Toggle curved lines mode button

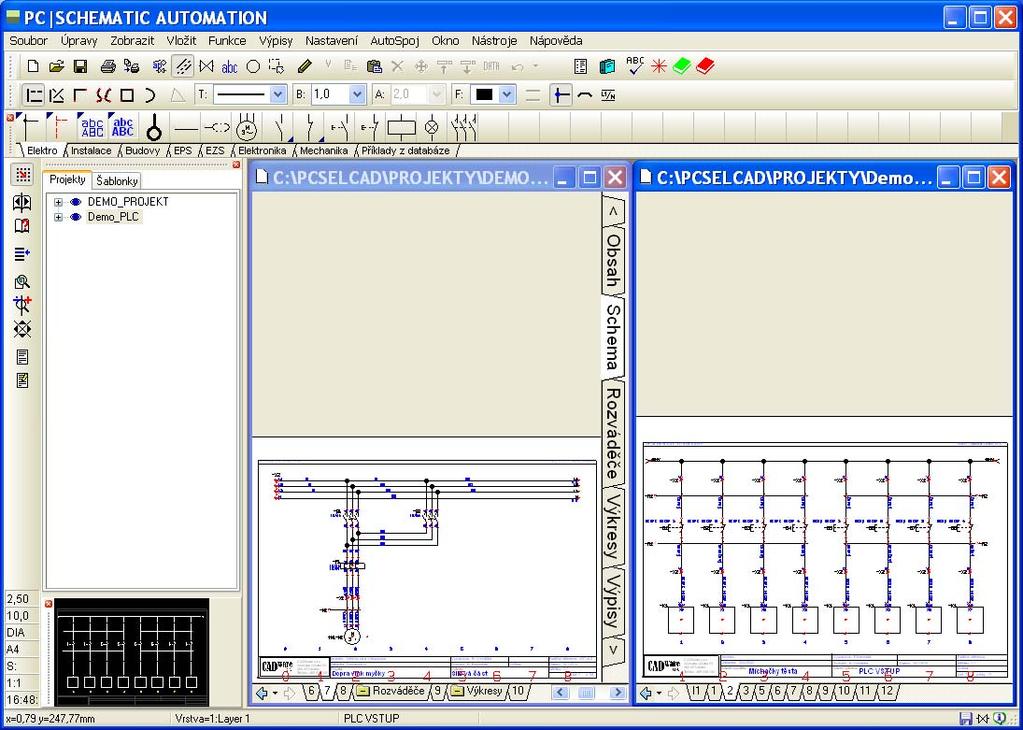[103, 96]
